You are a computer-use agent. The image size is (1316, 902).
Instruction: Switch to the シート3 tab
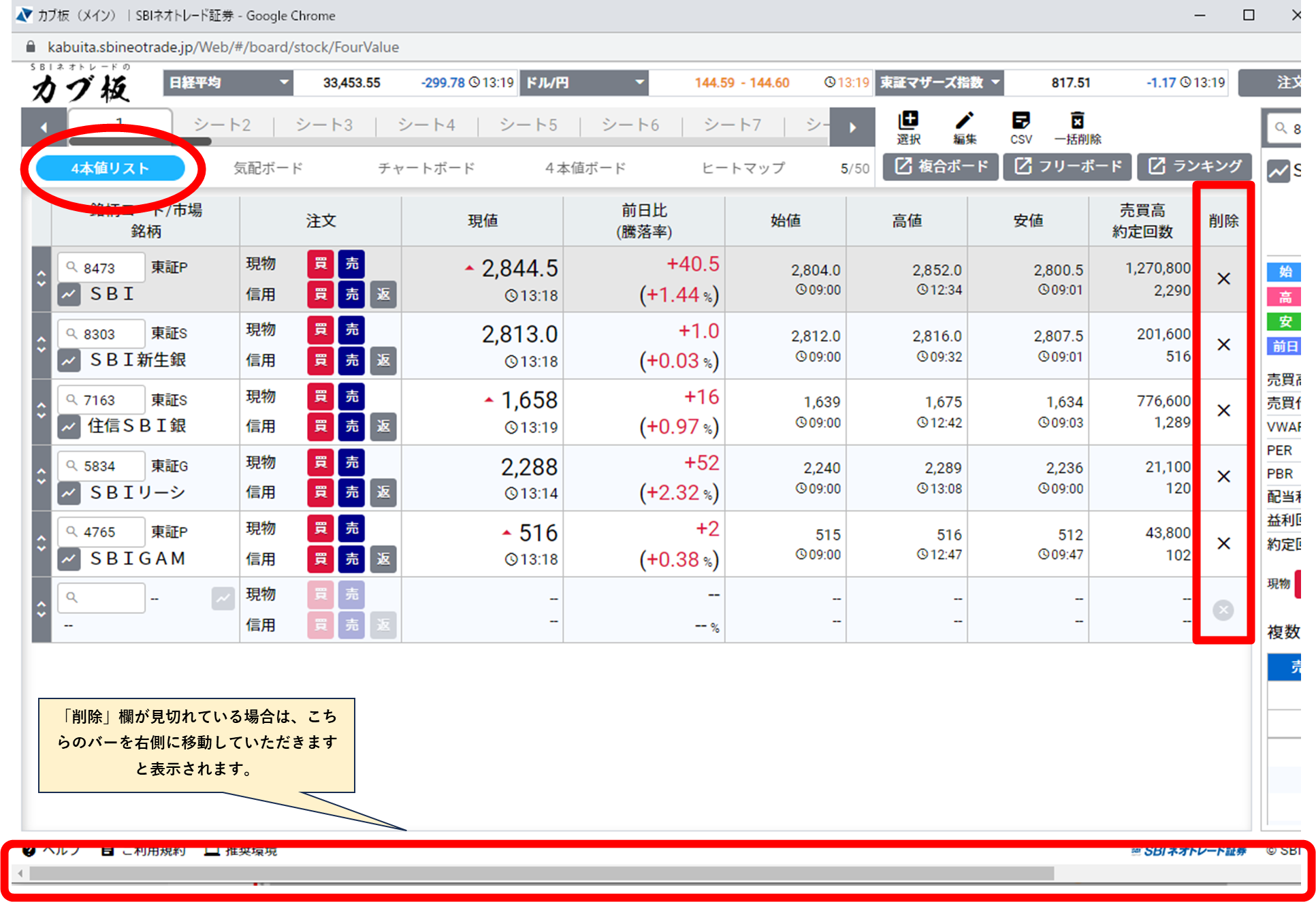324,125
